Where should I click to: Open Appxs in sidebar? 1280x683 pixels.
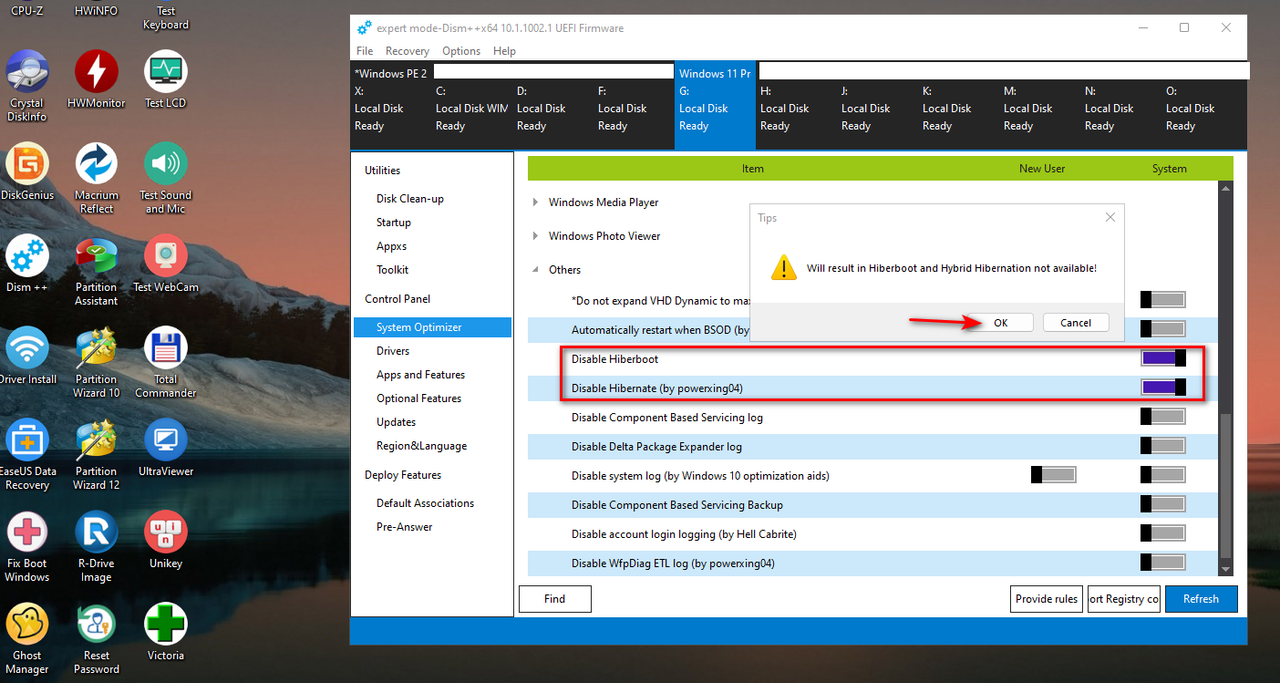click(392, 246)
